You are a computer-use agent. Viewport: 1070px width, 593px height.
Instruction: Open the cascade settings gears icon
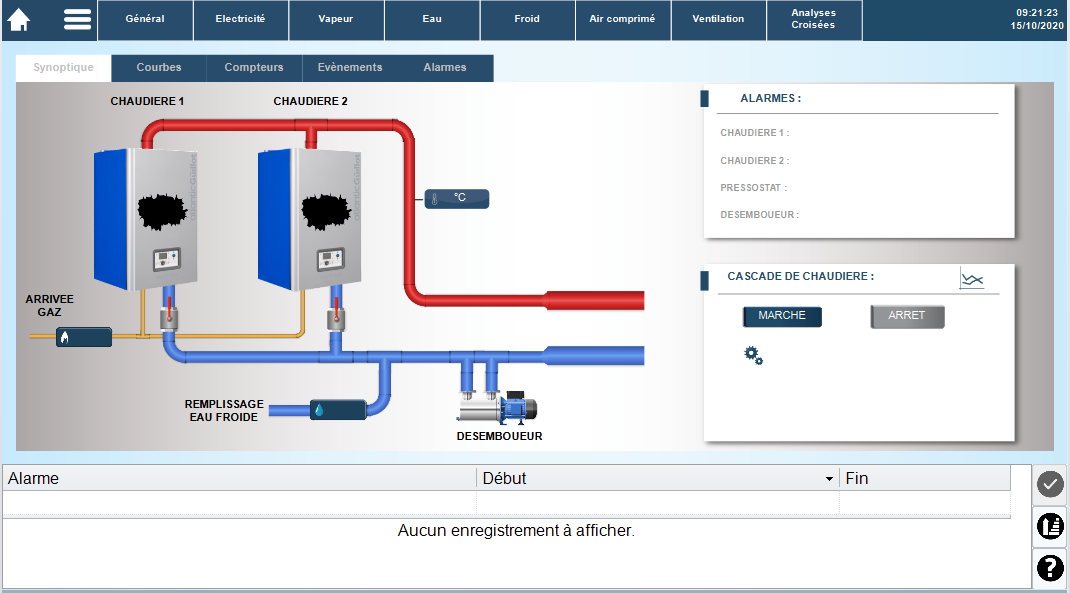click(753, 355)
